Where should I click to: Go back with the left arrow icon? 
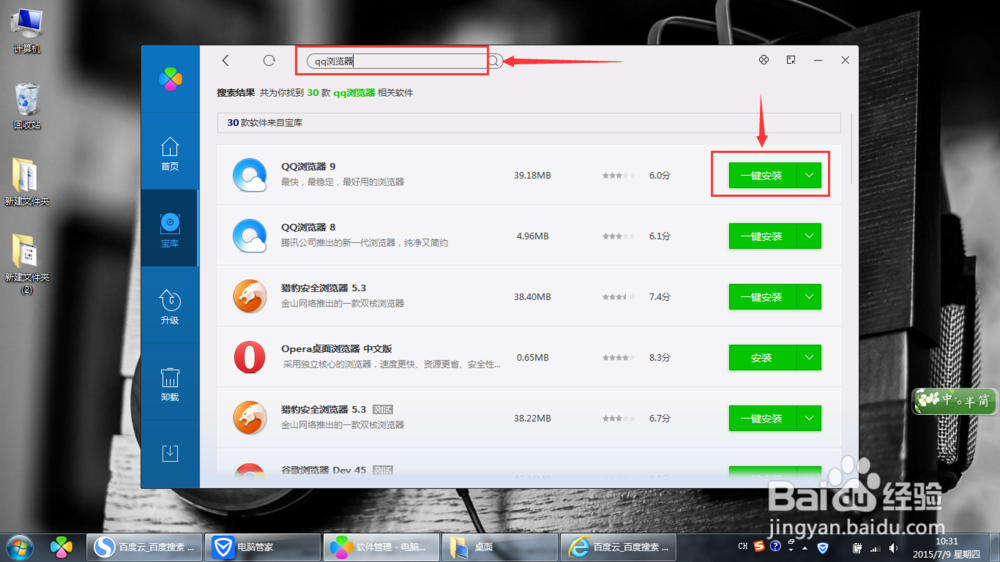[x=225, y=61]
